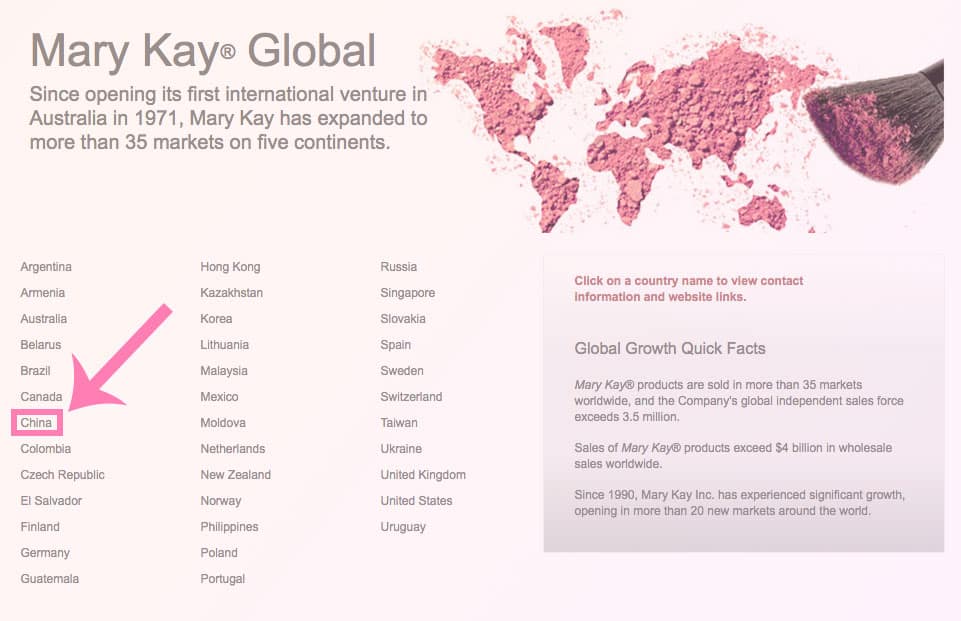Select the Czech Republic link
This screenshot has height=621, width=961.
62,475
